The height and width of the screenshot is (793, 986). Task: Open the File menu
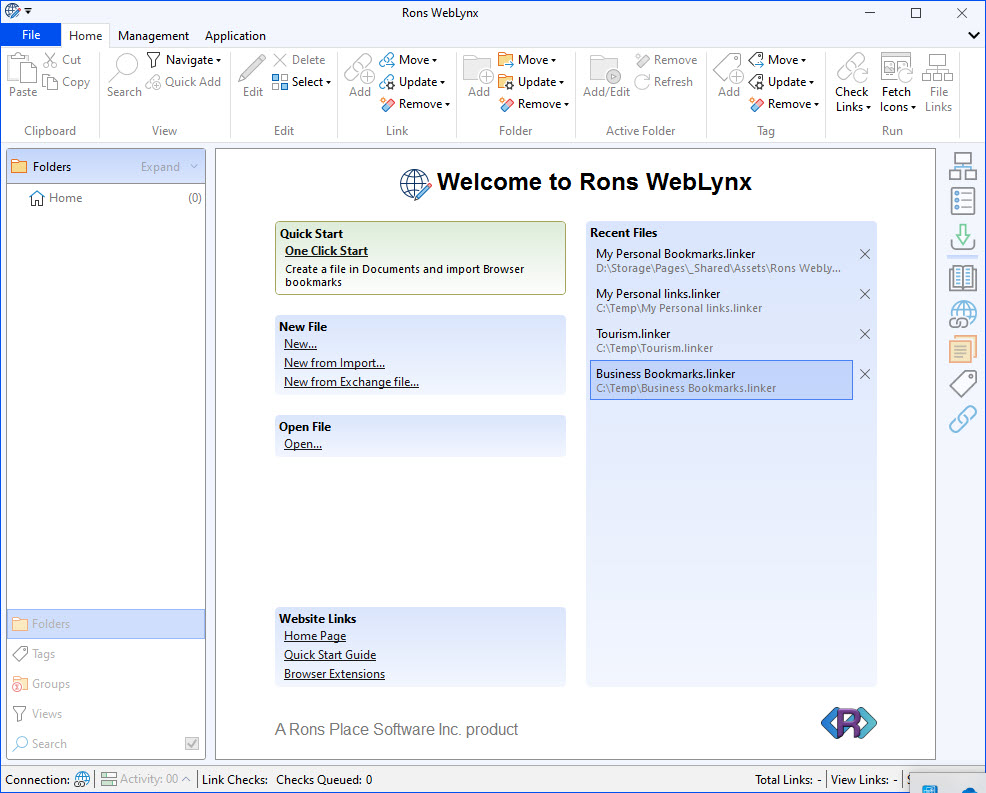[x=31, y=35]
